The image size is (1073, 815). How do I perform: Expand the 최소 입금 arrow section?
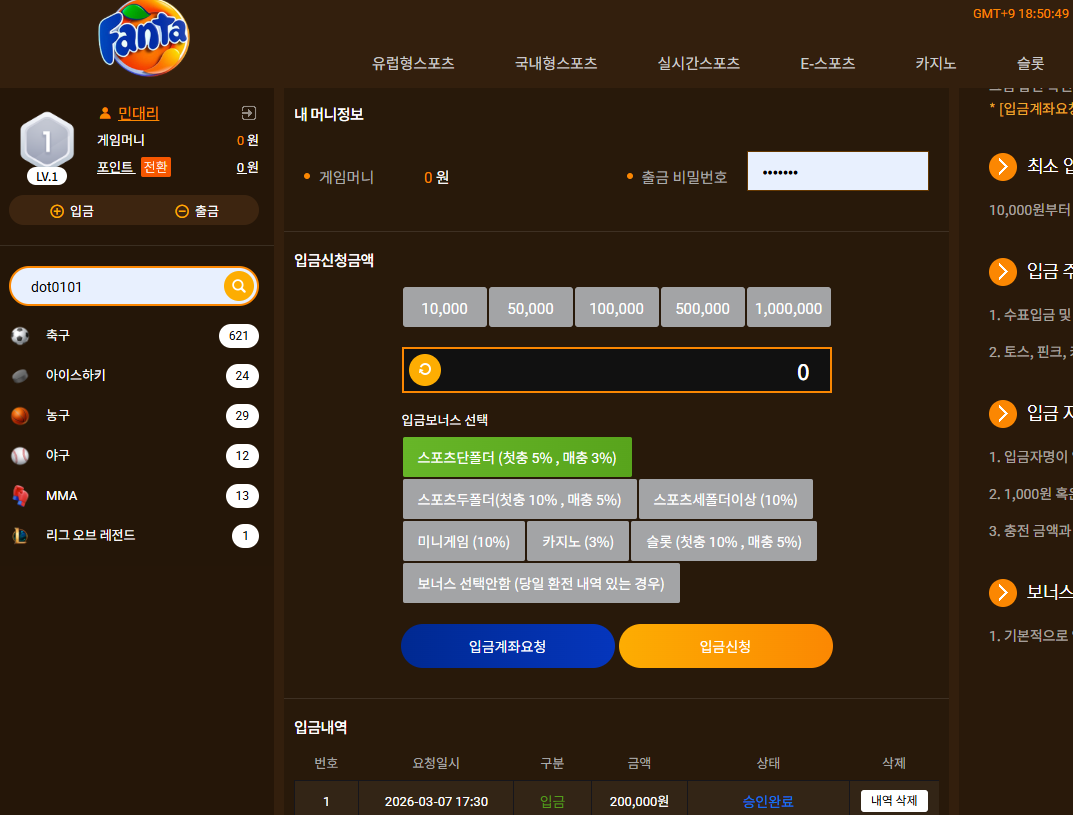1003,166
